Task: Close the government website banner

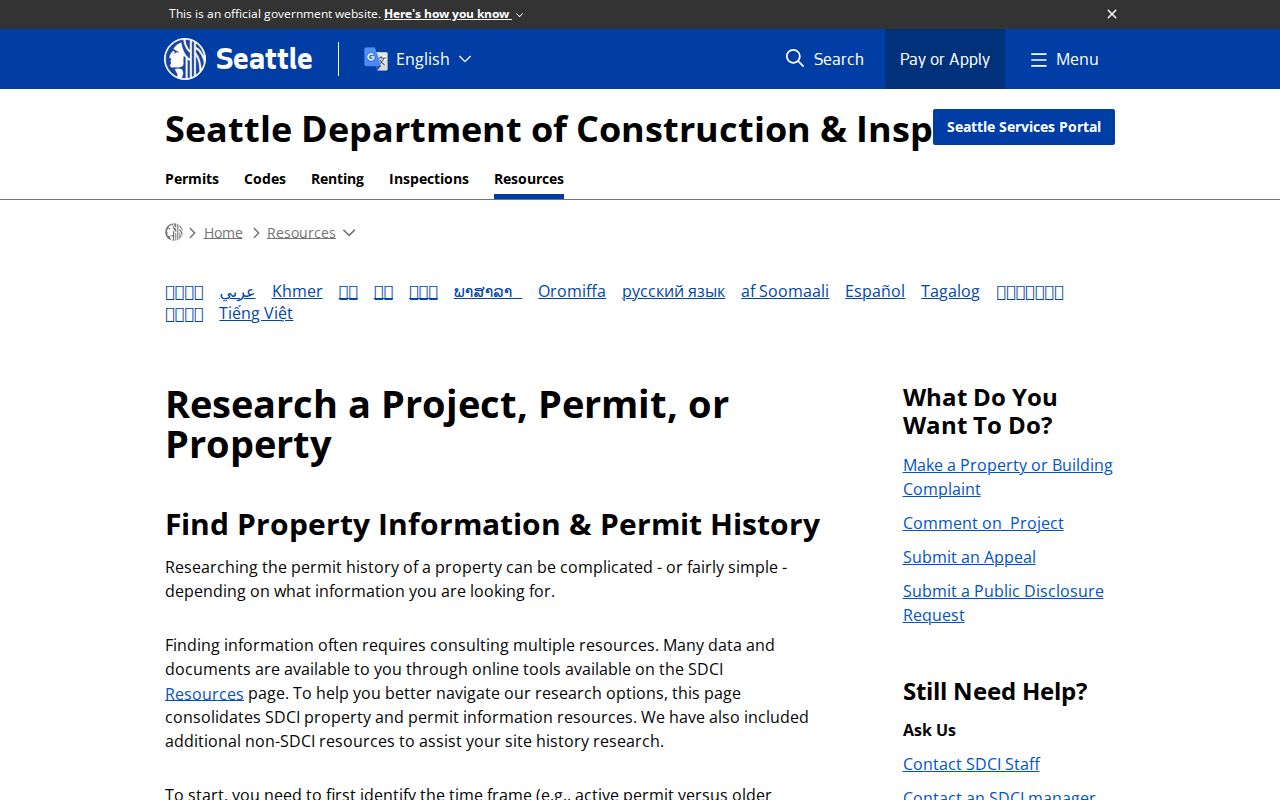Action: pos(1112,14)
